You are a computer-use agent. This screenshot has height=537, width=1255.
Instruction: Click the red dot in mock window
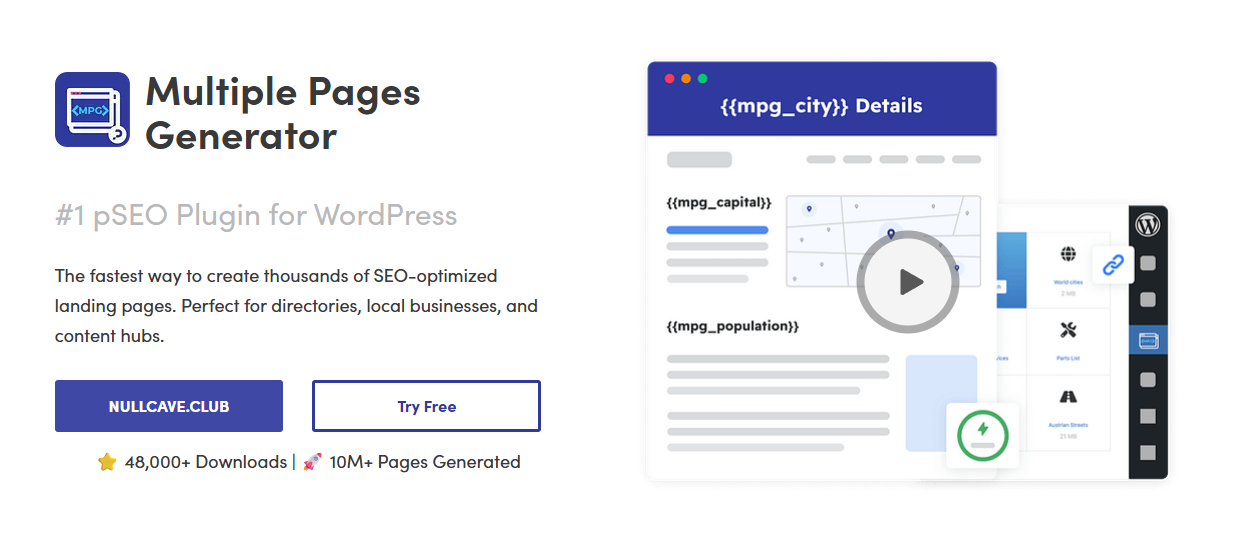669,78
